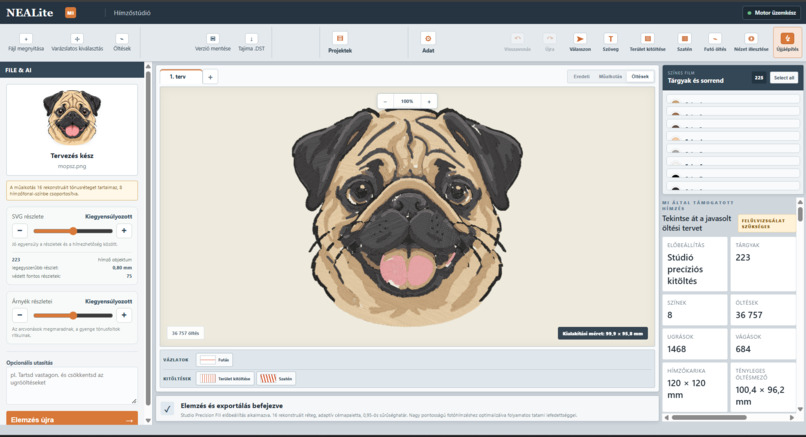Click the right panel horizontal scrollbar
Viewport: 806px width, 437px height.
pyautogui.click(x=709, y=417)
